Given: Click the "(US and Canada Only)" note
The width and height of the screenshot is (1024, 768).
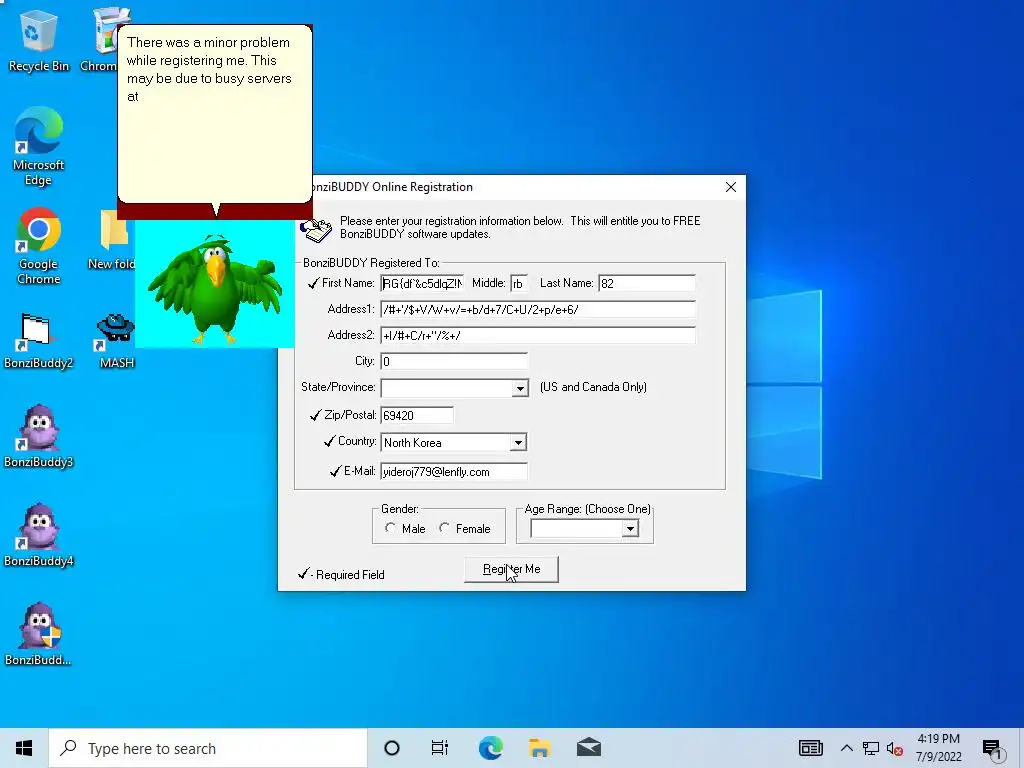Looking at the screenshot, I should point(593,387).
